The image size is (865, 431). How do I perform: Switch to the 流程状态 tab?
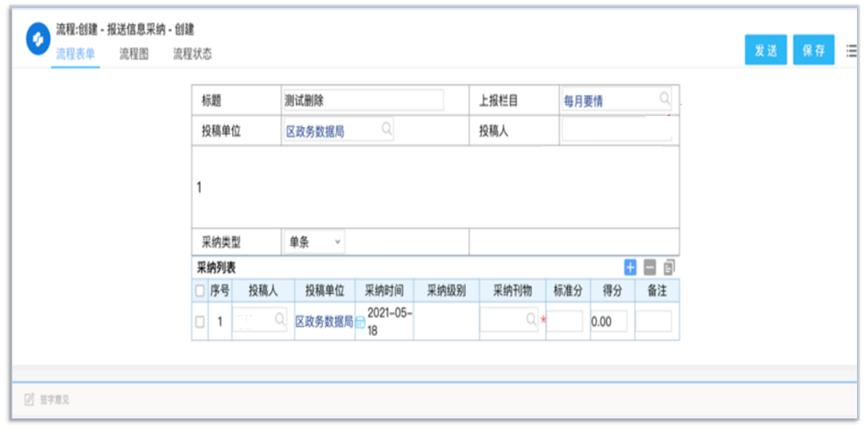point(193,54)
